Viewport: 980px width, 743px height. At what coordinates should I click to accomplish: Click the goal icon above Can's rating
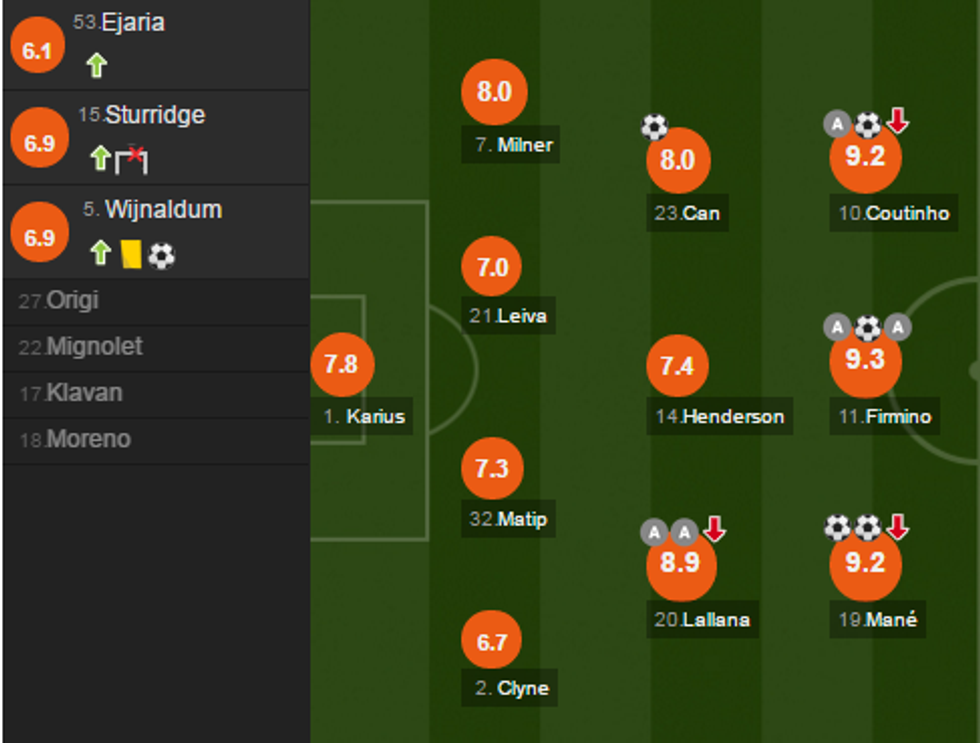point(654,127)
